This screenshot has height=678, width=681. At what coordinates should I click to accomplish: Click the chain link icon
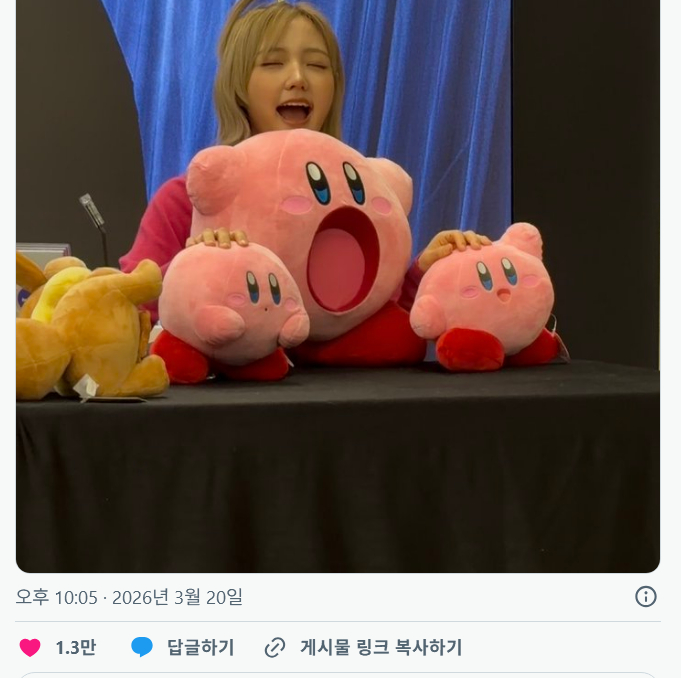[x=275, y=648]
